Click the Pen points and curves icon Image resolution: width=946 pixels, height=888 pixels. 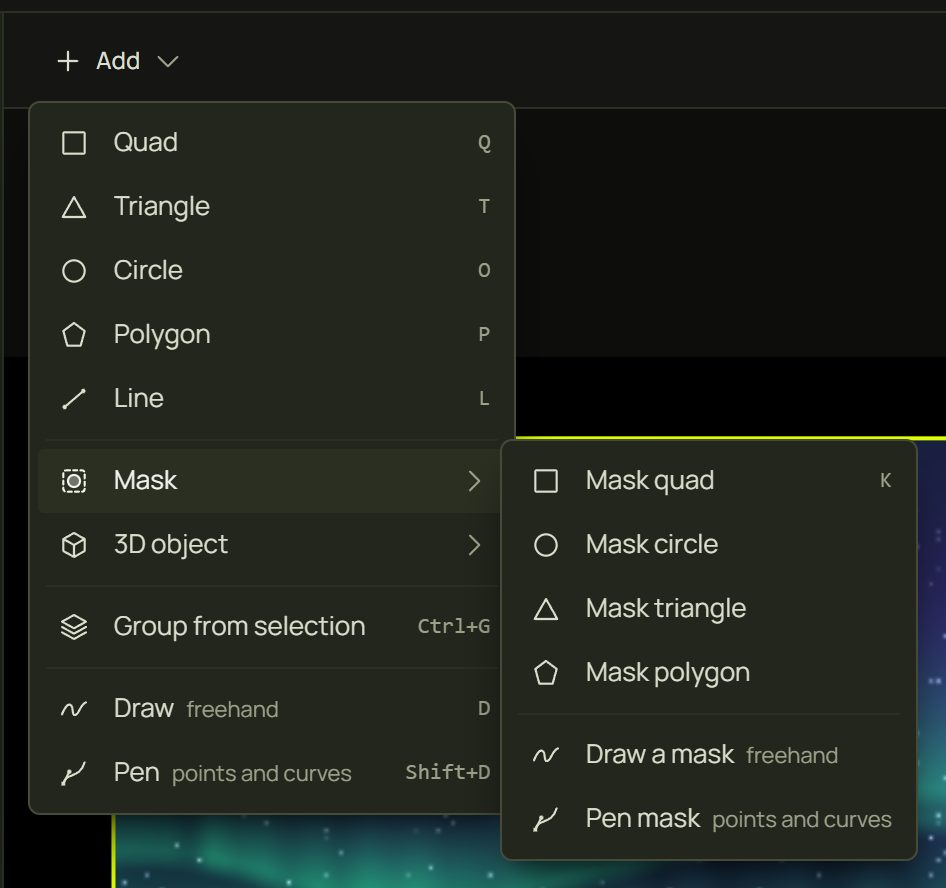coord(74,773)
